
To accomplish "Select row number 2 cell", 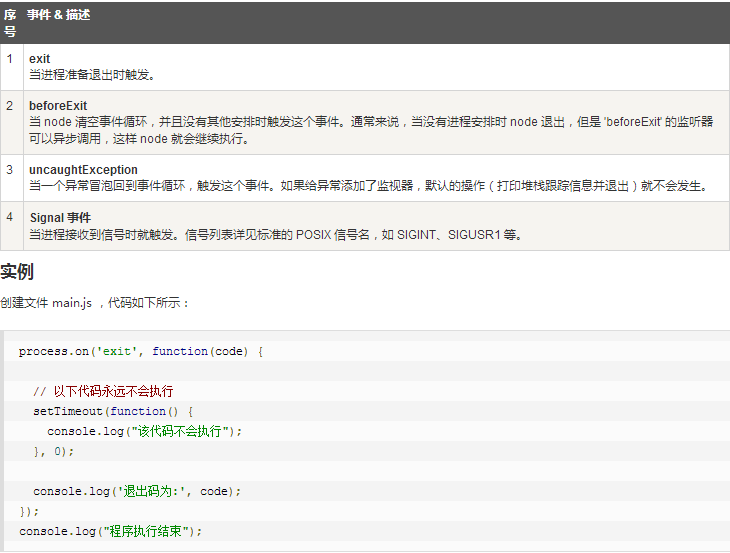I will (11, 122).
